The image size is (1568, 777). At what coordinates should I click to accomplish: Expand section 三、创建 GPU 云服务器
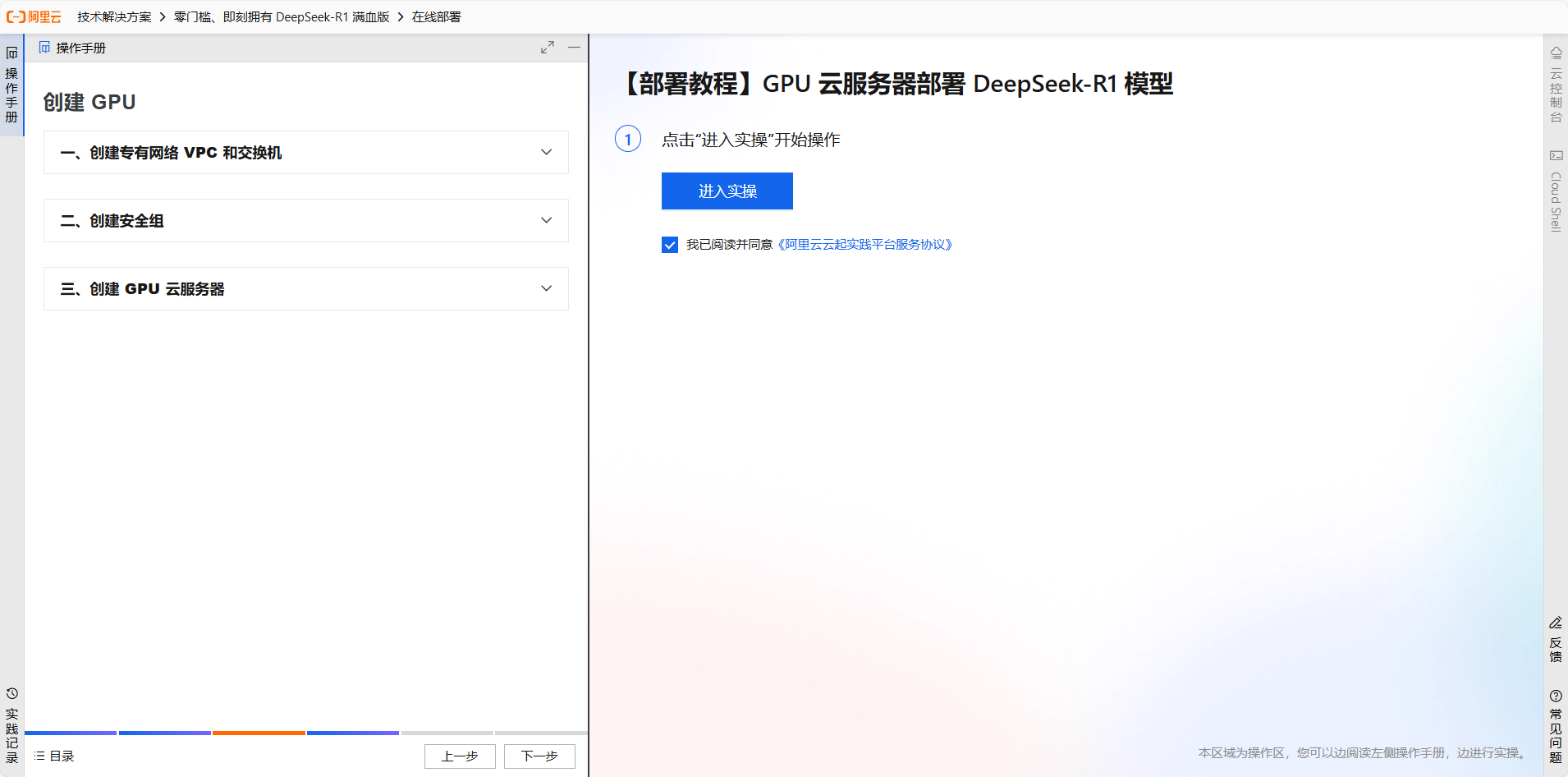coord(306,288)
